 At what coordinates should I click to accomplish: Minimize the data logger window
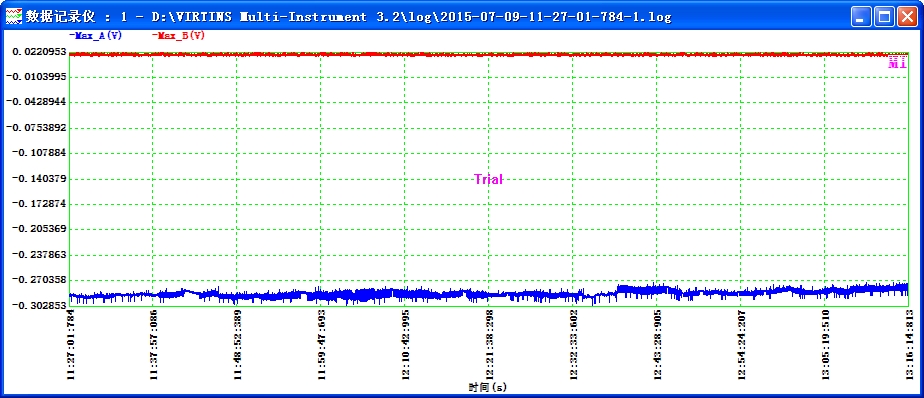pyautogui.click(x=861, y=17)
